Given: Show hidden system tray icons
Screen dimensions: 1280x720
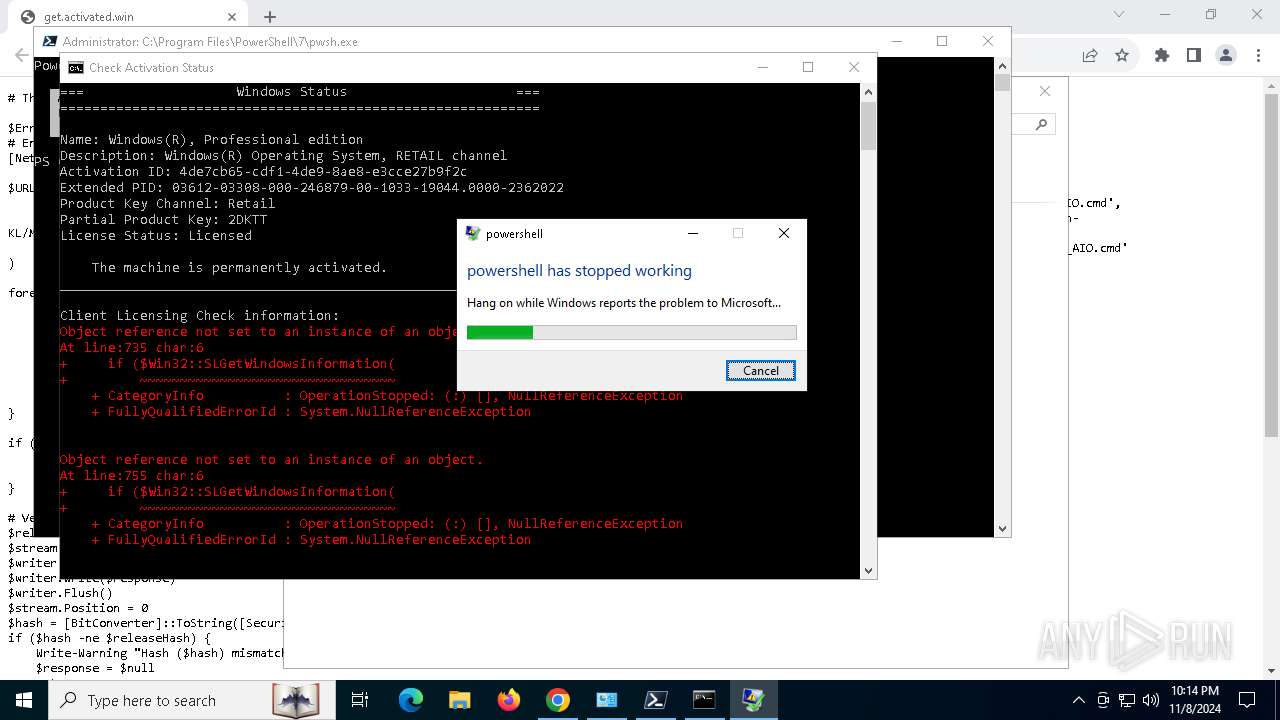Looking at the screenshot, I should tap(1078, 700).
